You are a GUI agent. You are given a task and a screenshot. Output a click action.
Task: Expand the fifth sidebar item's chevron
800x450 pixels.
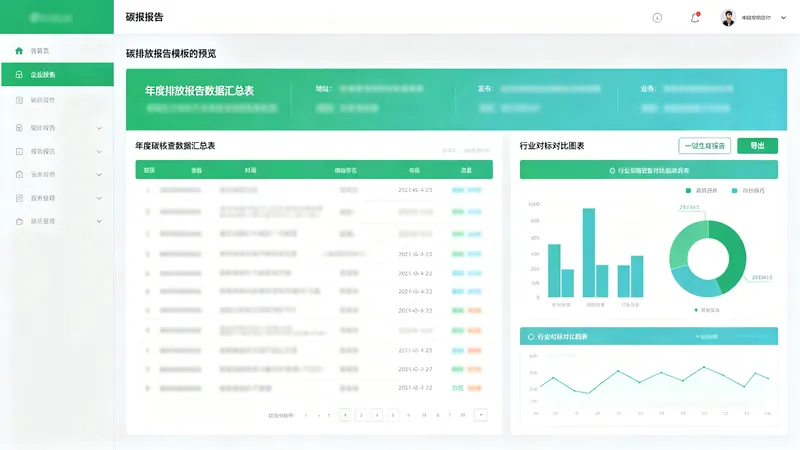[x=99, y=152]
